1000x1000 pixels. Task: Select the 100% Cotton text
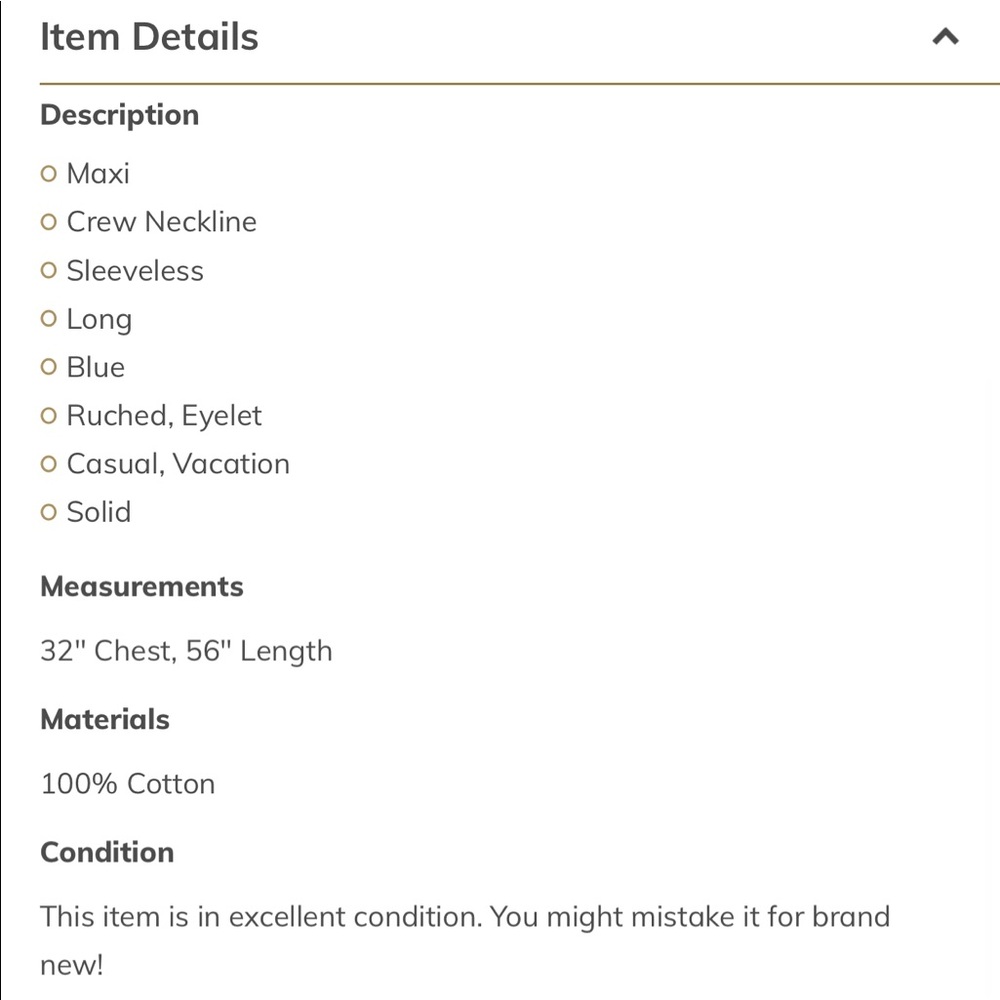tap(128, 784)
